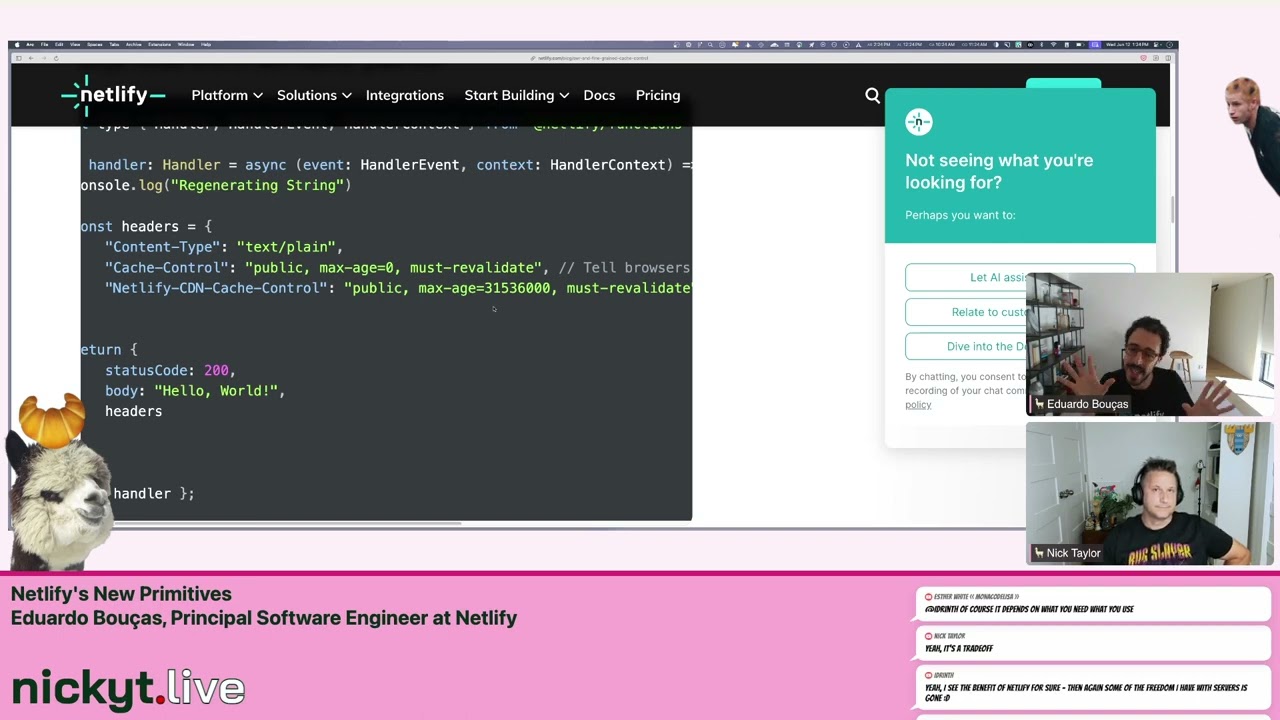The height and width of the screenshot is (720, 1280).
Task: Open the Arc application menu
Action: (x=30, y=44)
